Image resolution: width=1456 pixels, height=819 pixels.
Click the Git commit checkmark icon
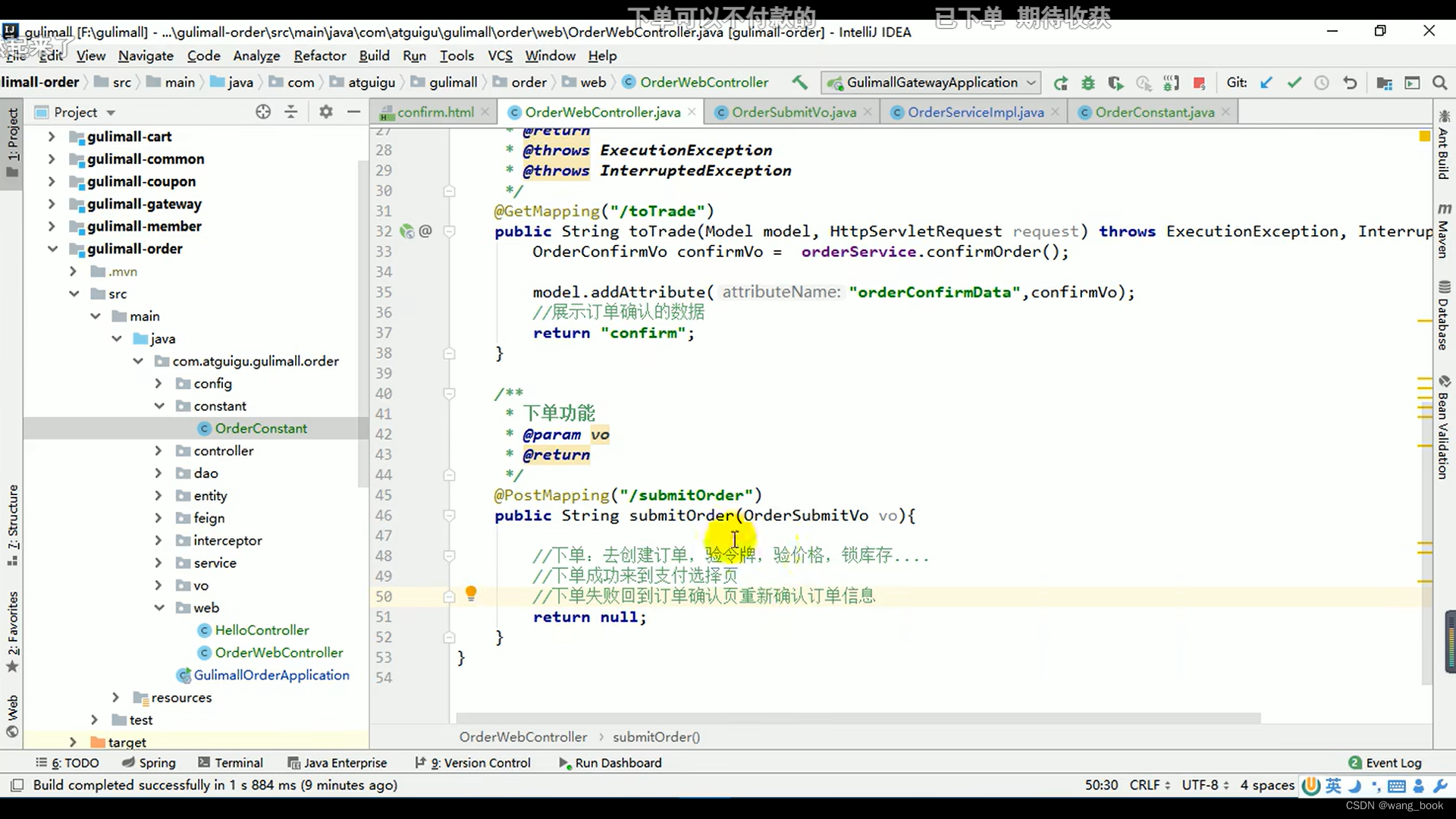pyautogui.click(x=1294, y=83)
